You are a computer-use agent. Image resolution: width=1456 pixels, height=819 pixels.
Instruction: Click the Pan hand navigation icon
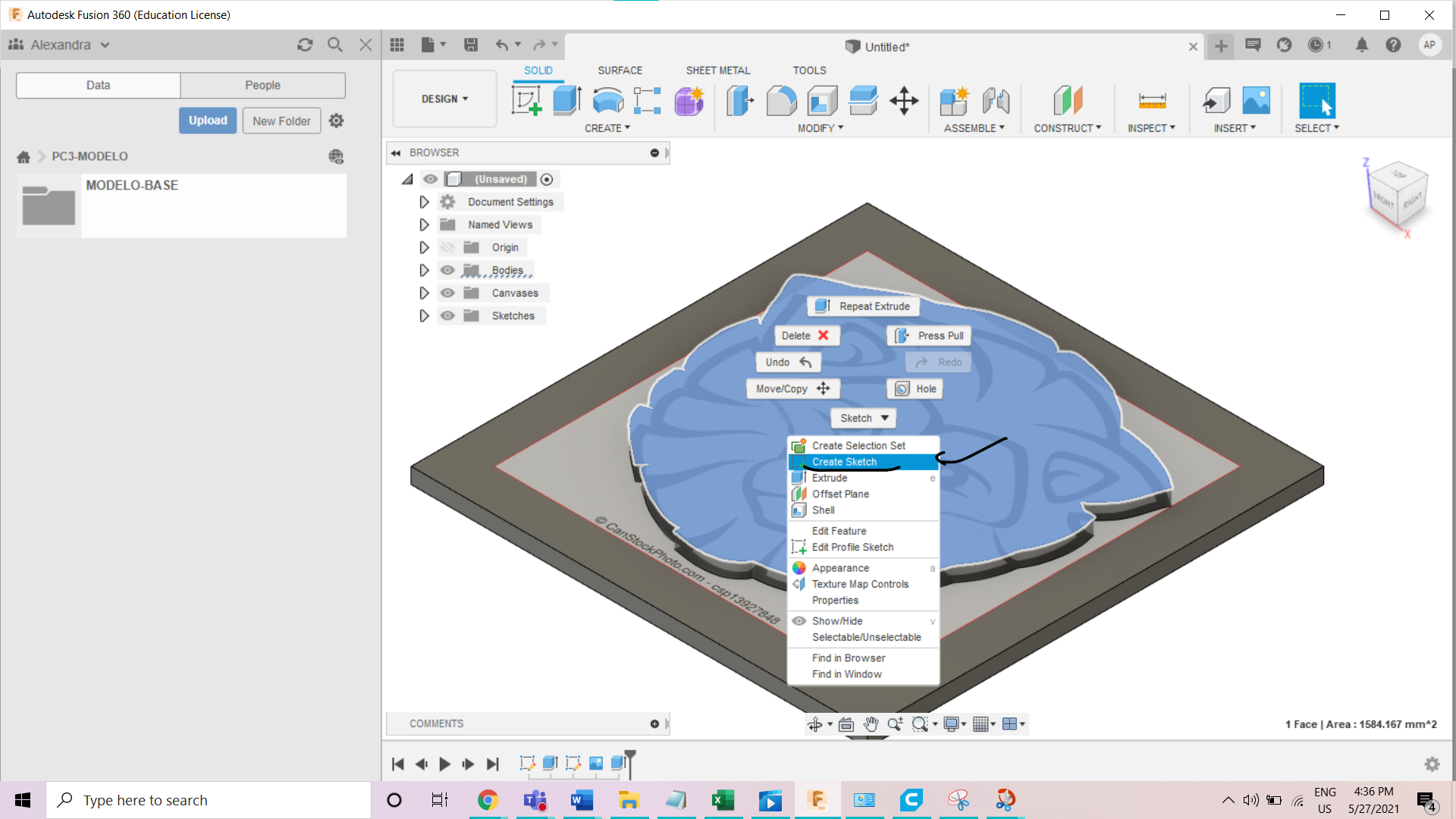pyautogui.click(x=871, y=724)
